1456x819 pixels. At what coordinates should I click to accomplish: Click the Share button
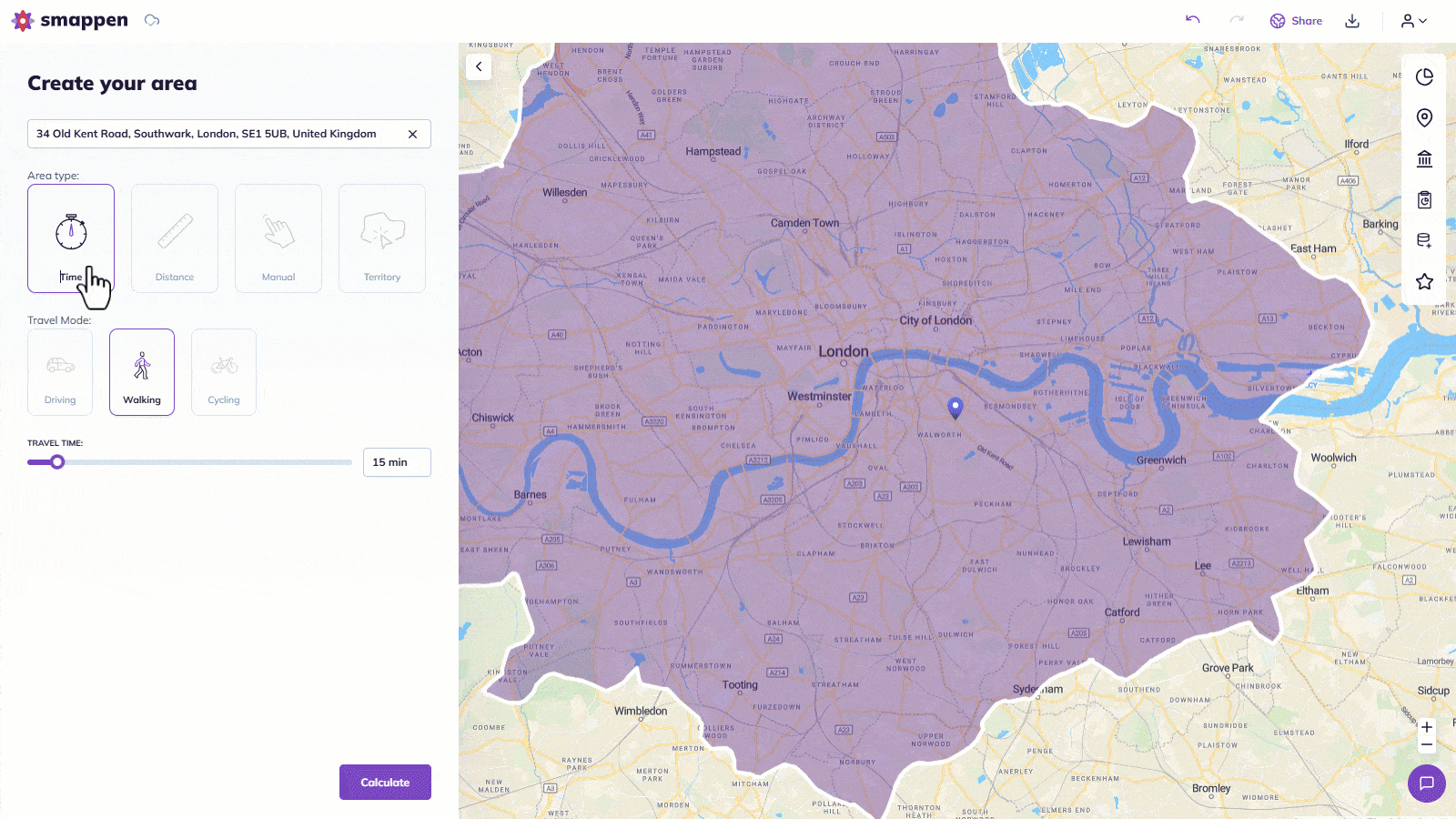[x=1296, y=21]
